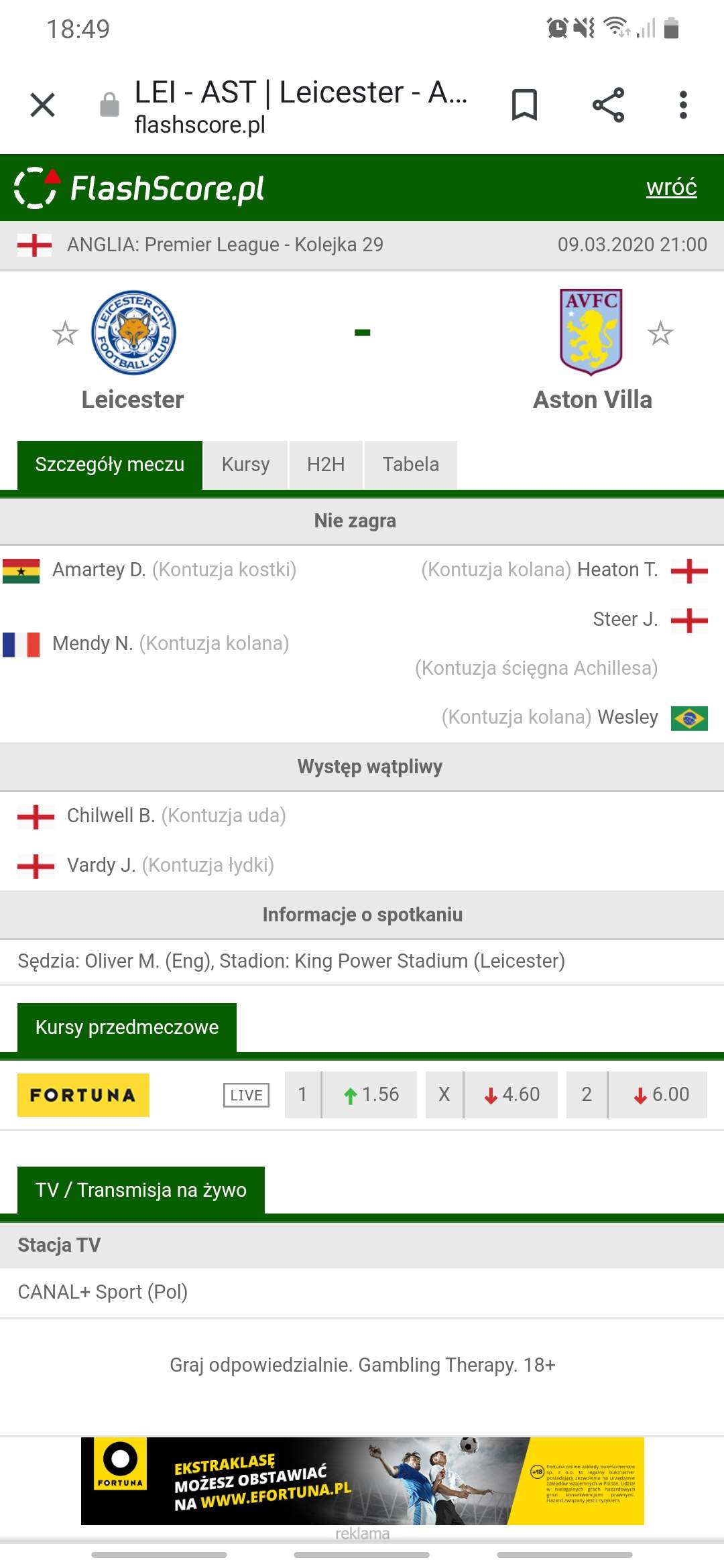Image resolution: width=724 pixels, height=1568 pixels.
Task: Toggle favorite star for Aston Villa
Action: tap(660, 333)
